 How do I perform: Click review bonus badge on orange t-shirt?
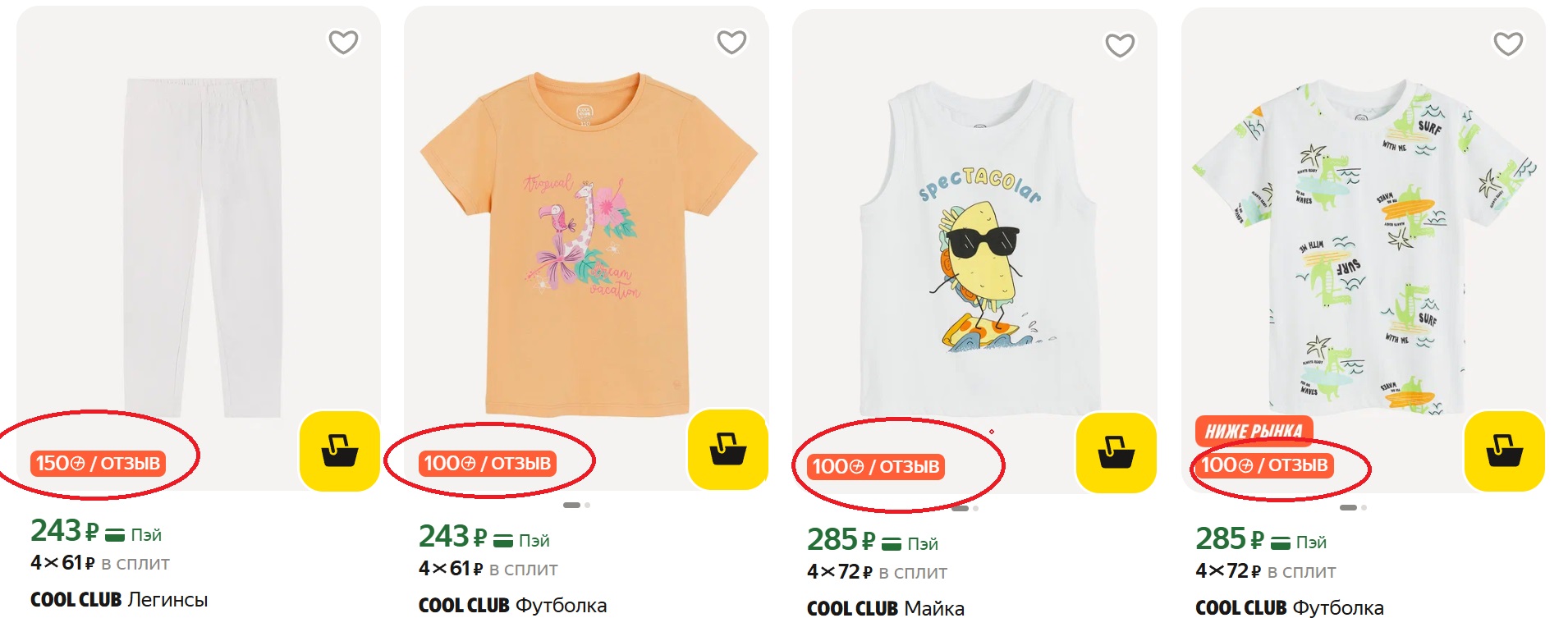(487, 464)
